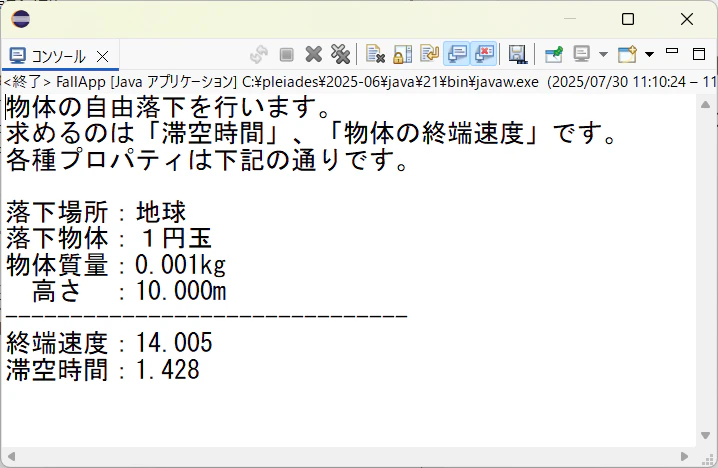This screenshot has width=718, height=468.
Task: Clear the console output icon
Action: click(375, 54)
